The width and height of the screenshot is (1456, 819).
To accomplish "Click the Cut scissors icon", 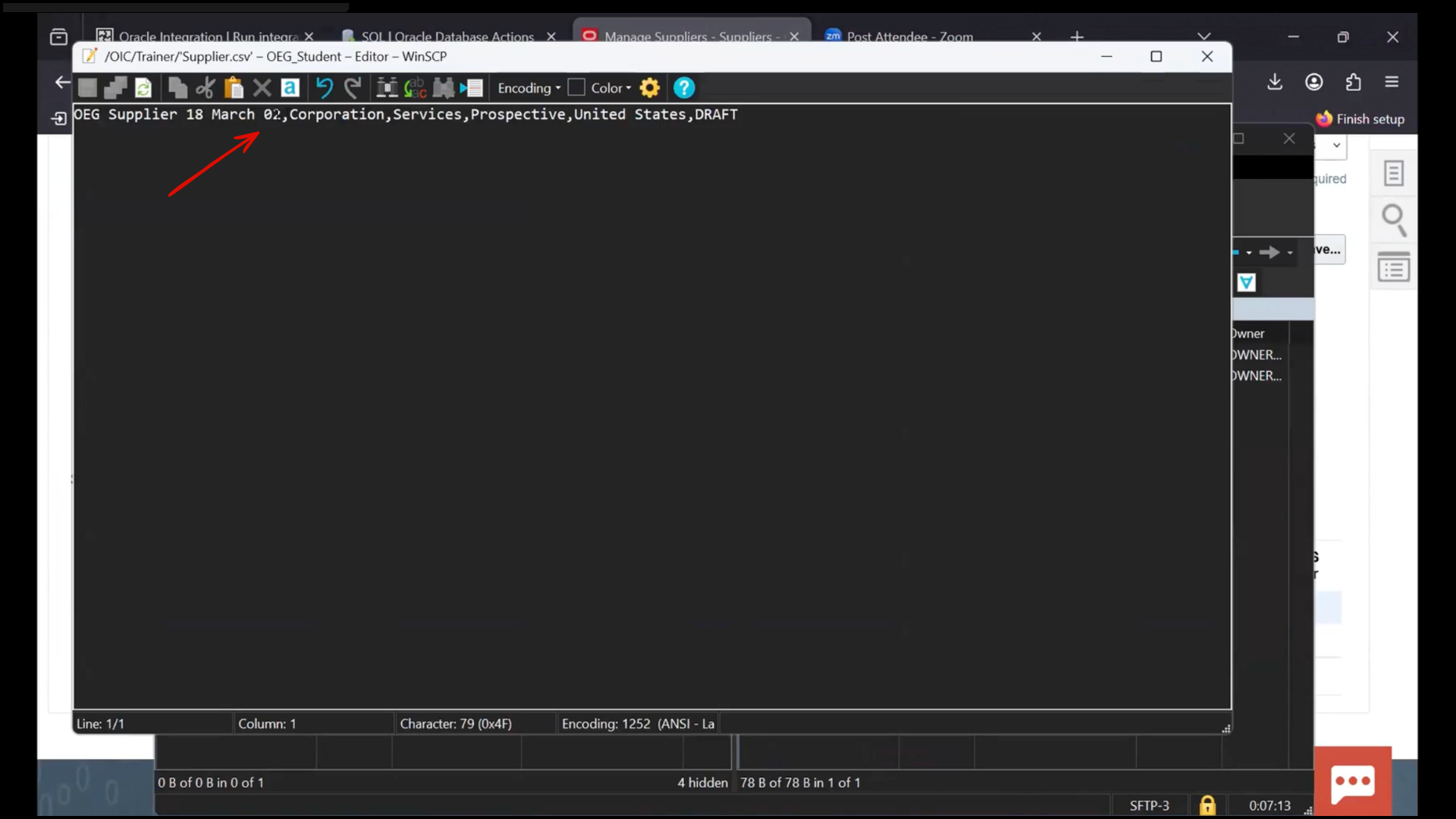I will click(205, 88).
